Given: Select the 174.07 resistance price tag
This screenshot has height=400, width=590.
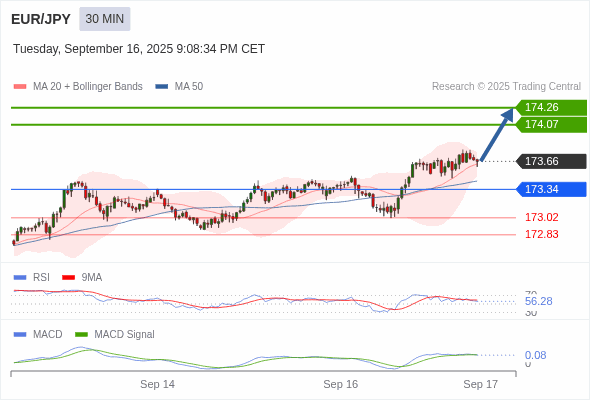Looking at the screenshot, I should tap(551, 124).
